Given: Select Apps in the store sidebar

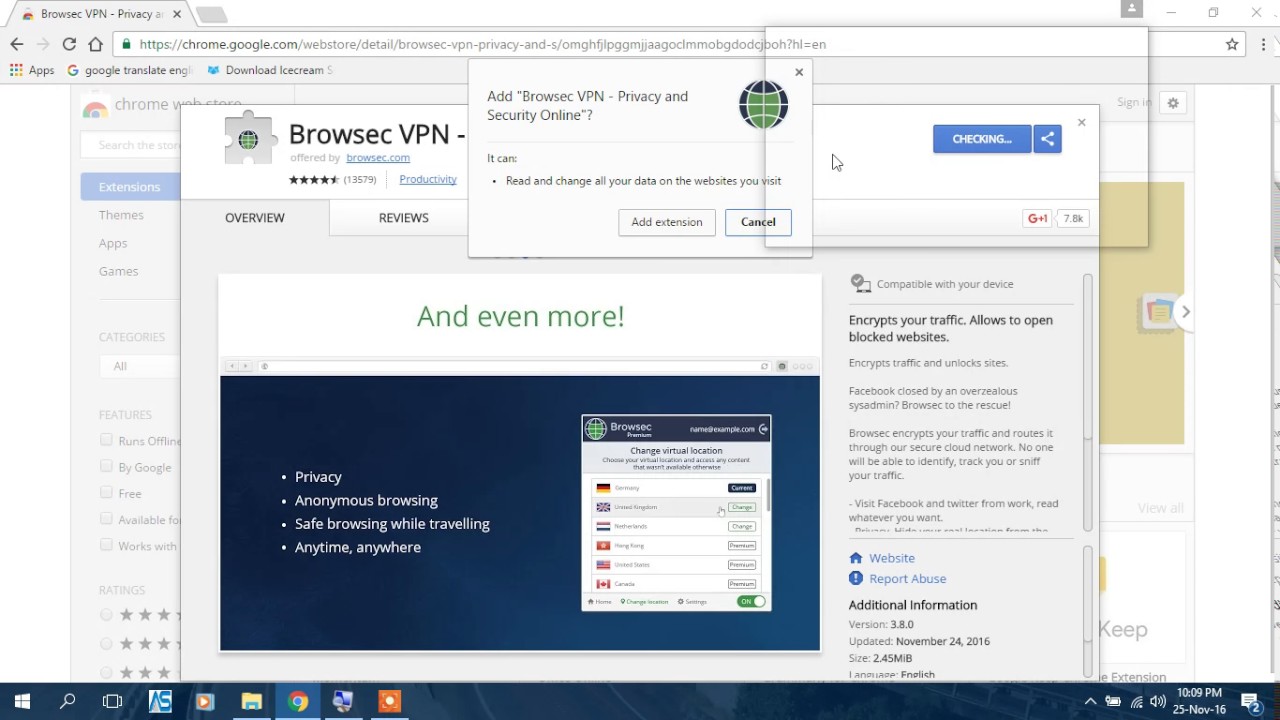Looking at the screenshot, I should coord(113,243).
